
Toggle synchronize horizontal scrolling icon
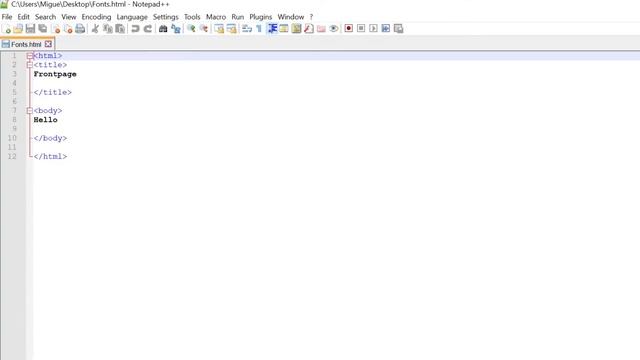pyautogui.click(x=231, y=29)
